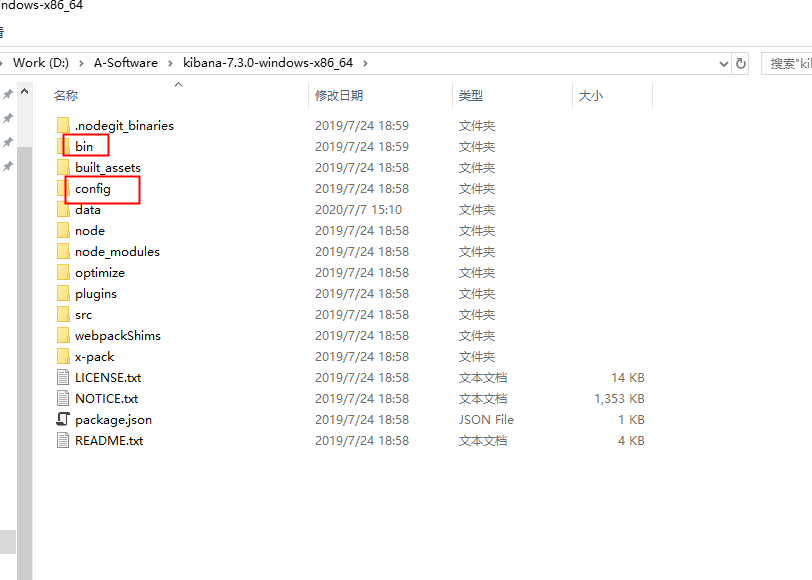
Task: Select the x-pack name text
Action: click(95, 356)
